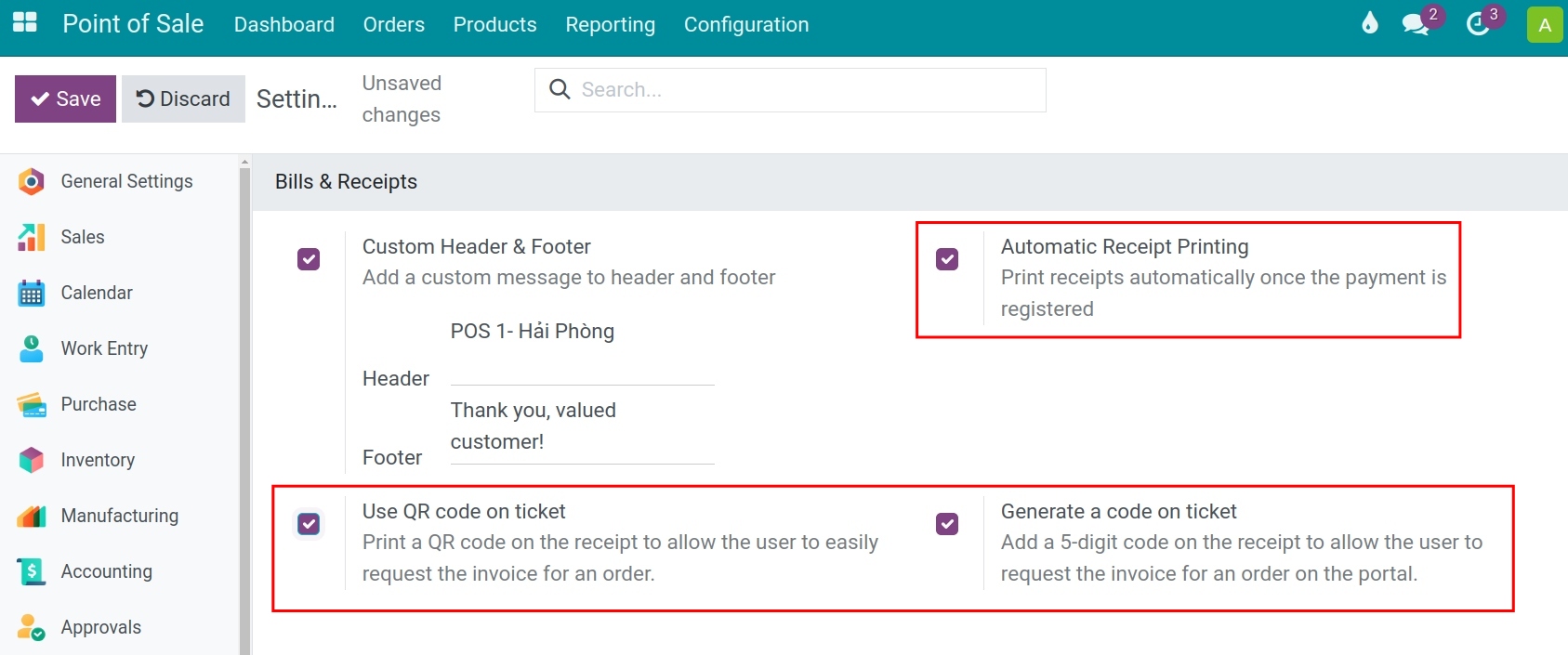Uncheck Generate a code on ticket

pos(947,524)
